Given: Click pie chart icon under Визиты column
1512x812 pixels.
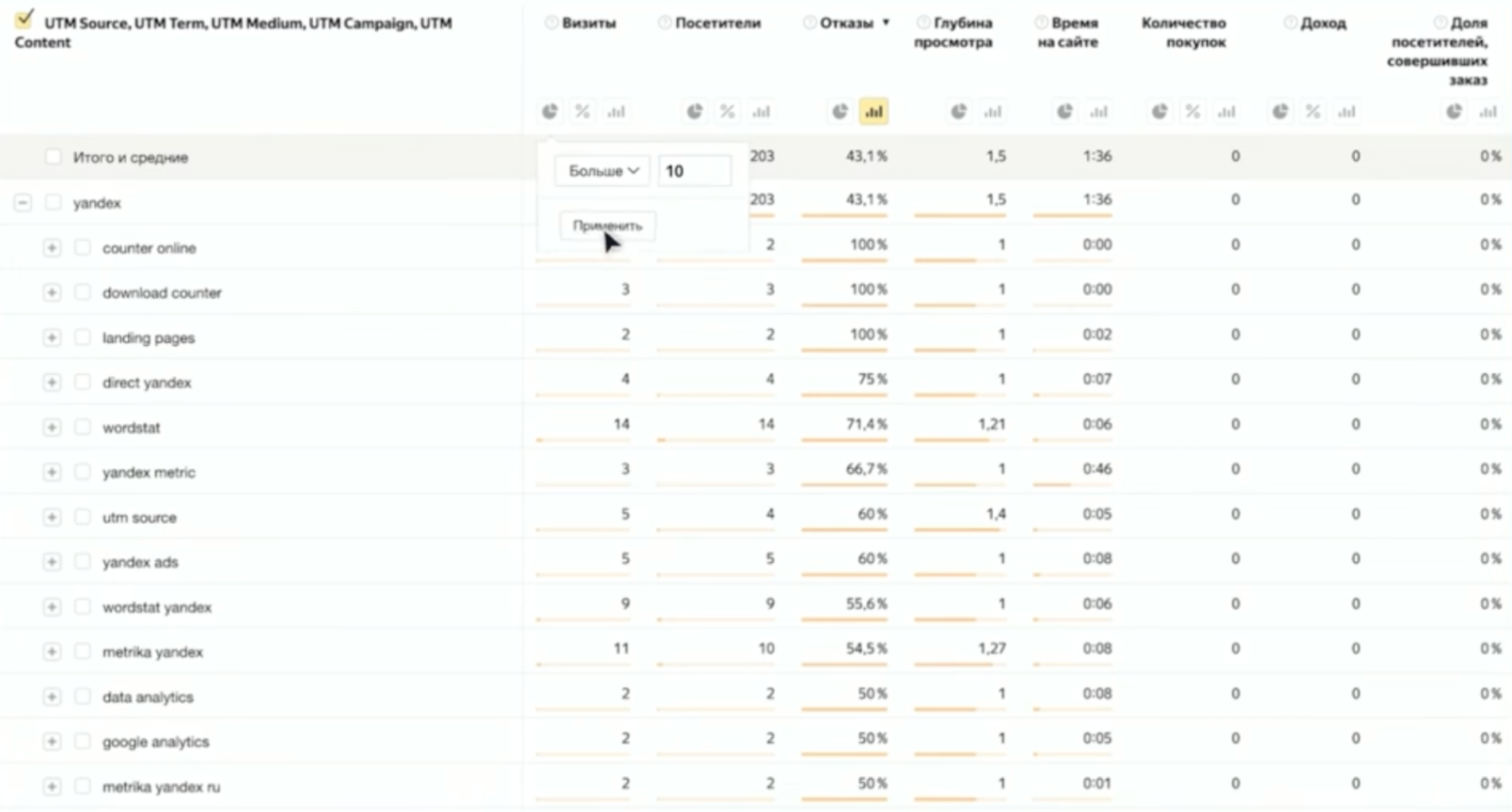Looking at the screenshot, I should click(550, 112).
